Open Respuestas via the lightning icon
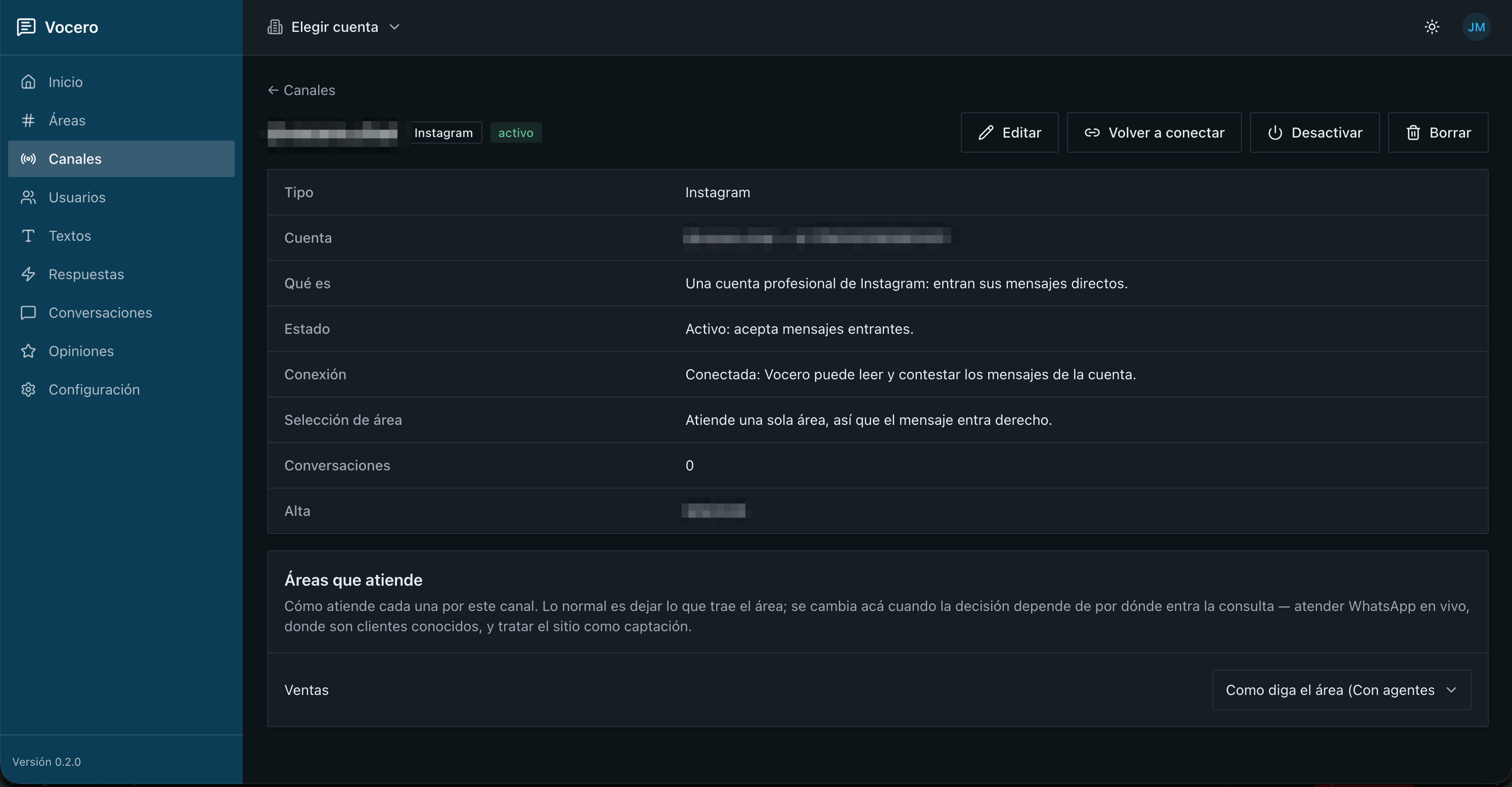The height and width of the screenshot is (787, 1512). [x=28, y=274]
